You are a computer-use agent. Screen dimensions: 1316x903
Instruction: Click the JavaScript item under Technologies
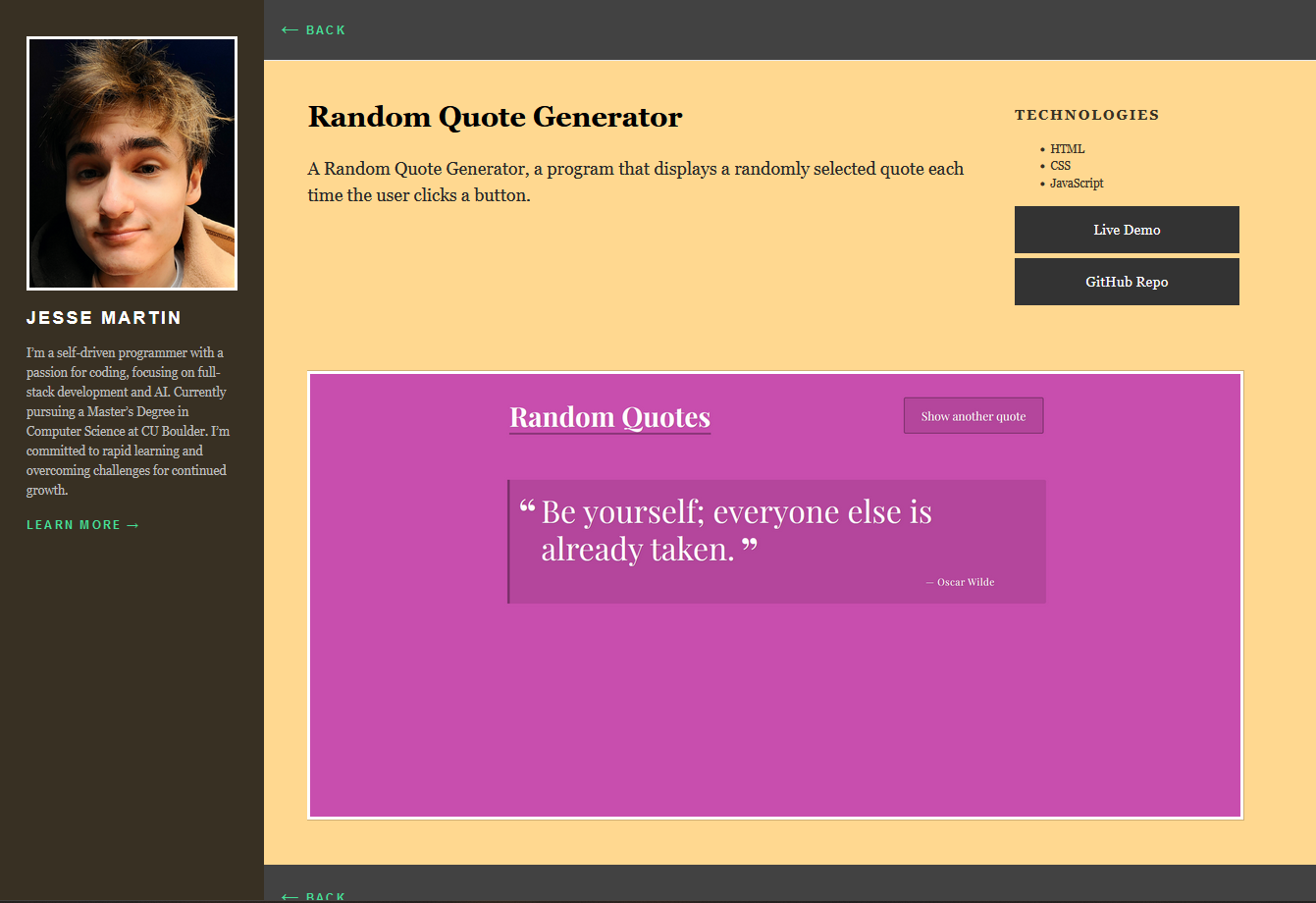pos(1077,184)
